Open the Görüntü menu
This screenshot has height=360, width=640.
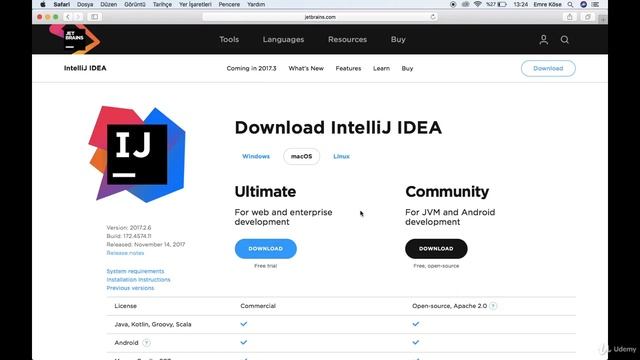pos(135,4)
